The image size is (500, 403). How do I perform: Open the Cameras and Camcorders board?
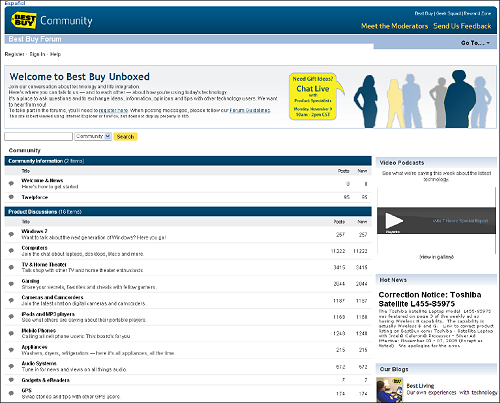coord(52,297)
